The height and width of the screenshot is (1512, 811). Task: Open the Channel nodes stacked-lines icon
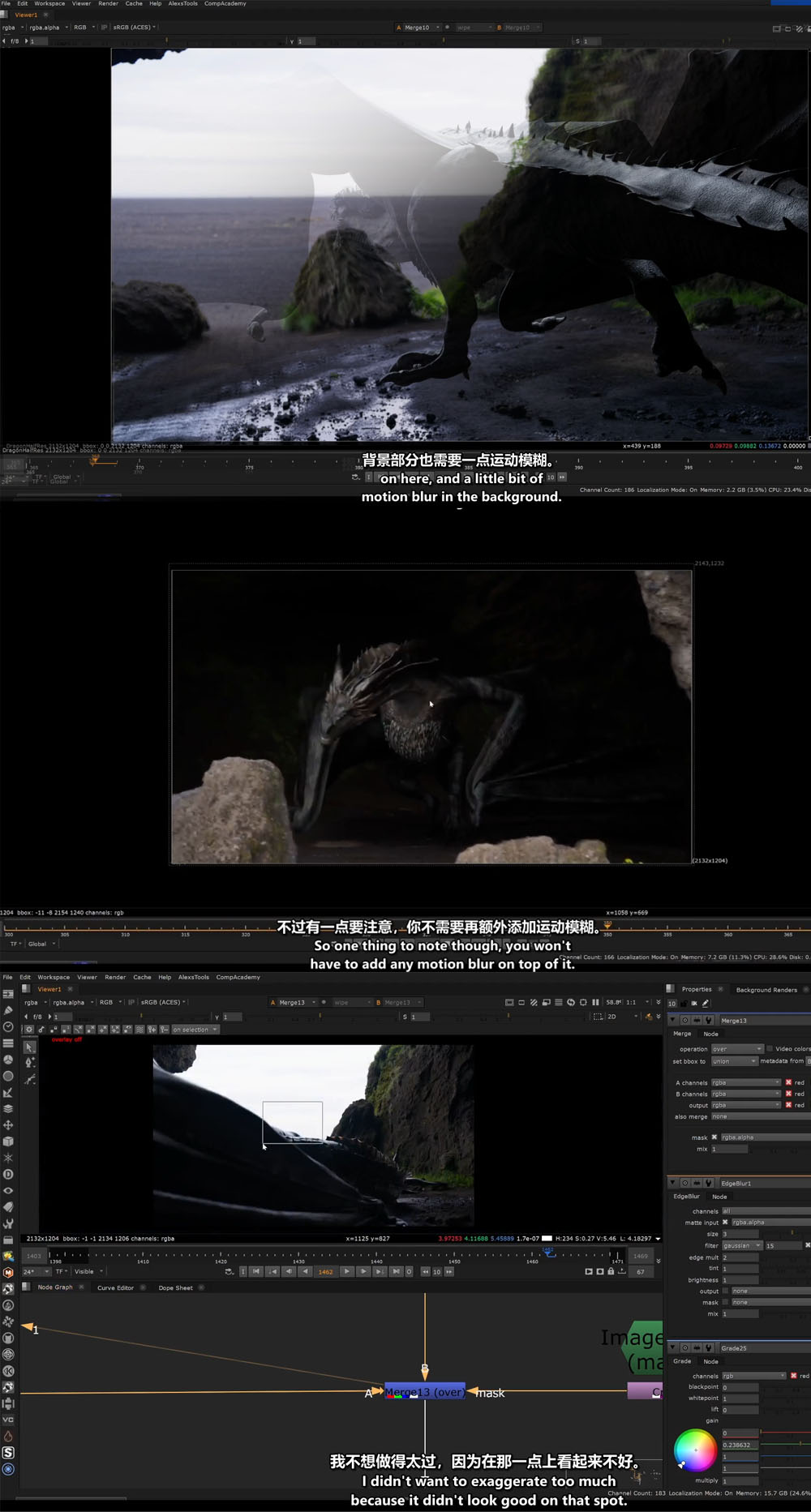8,1043
